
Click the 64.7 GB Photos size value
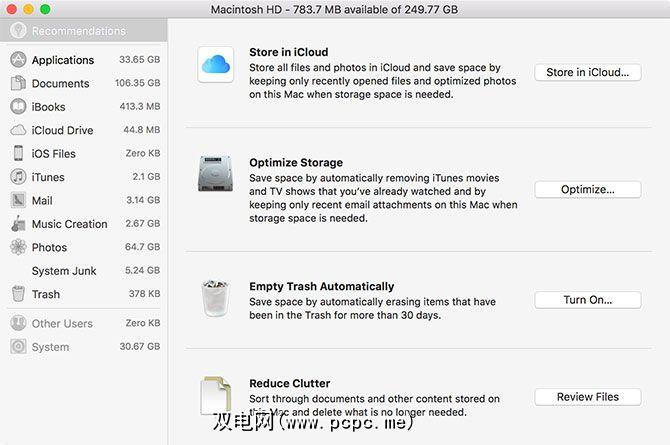[142, 247]
